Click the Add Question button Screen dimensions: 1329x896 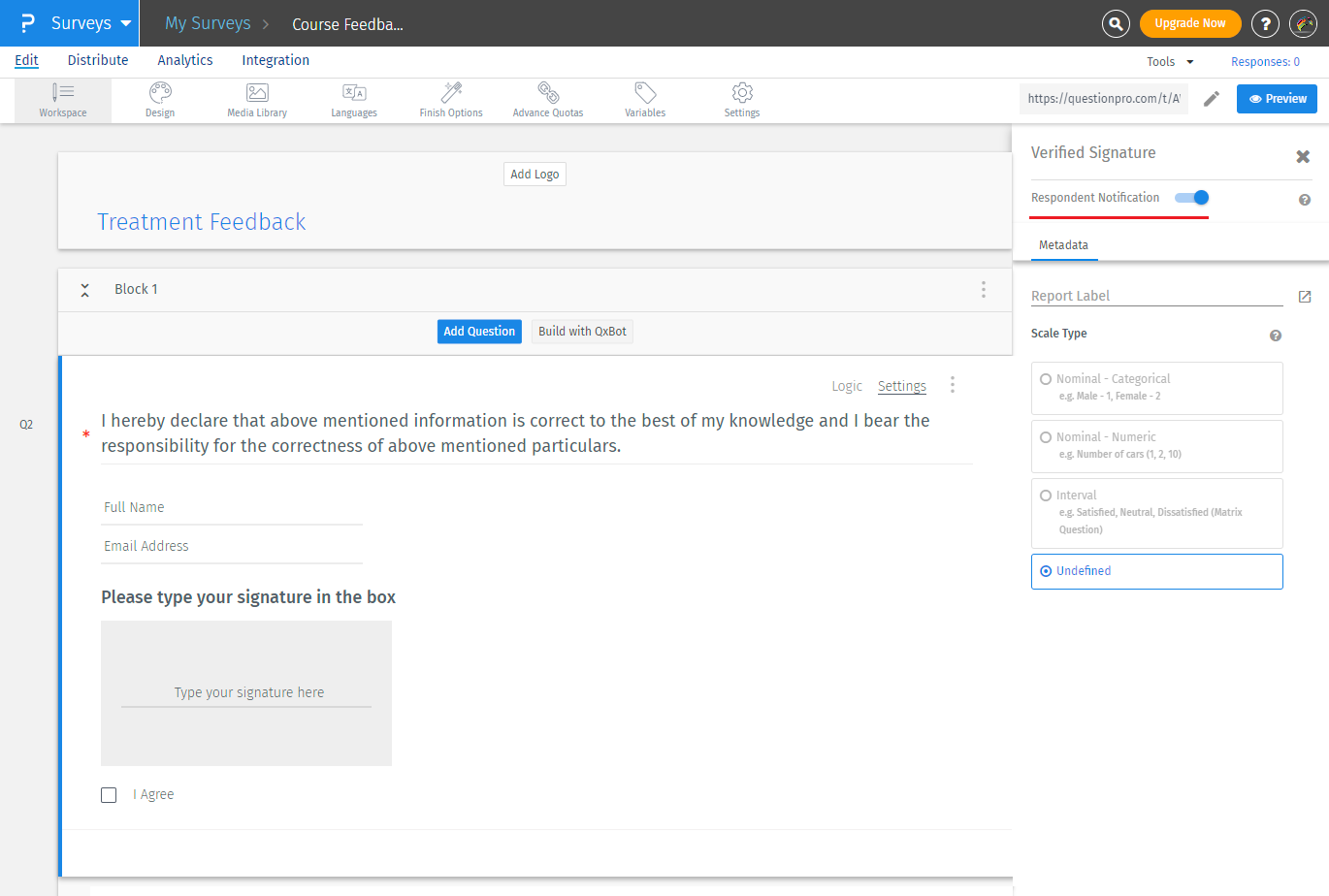[479, 332]
